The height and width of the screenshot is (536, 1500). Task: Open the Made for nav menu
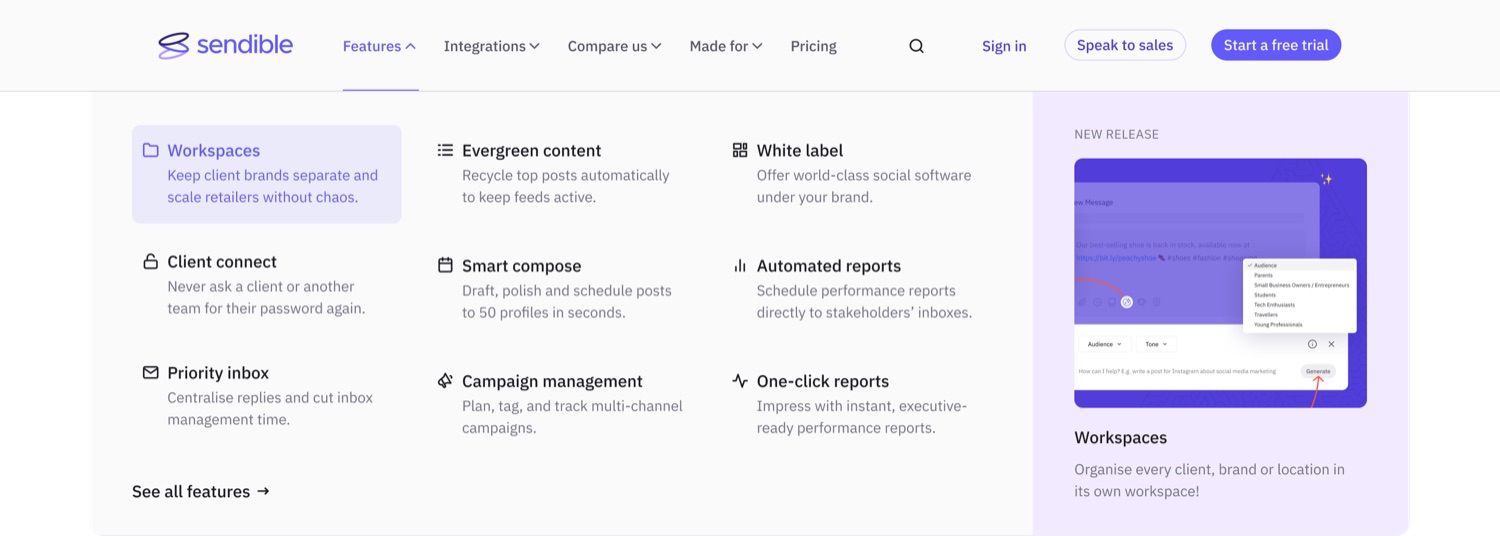726,46
